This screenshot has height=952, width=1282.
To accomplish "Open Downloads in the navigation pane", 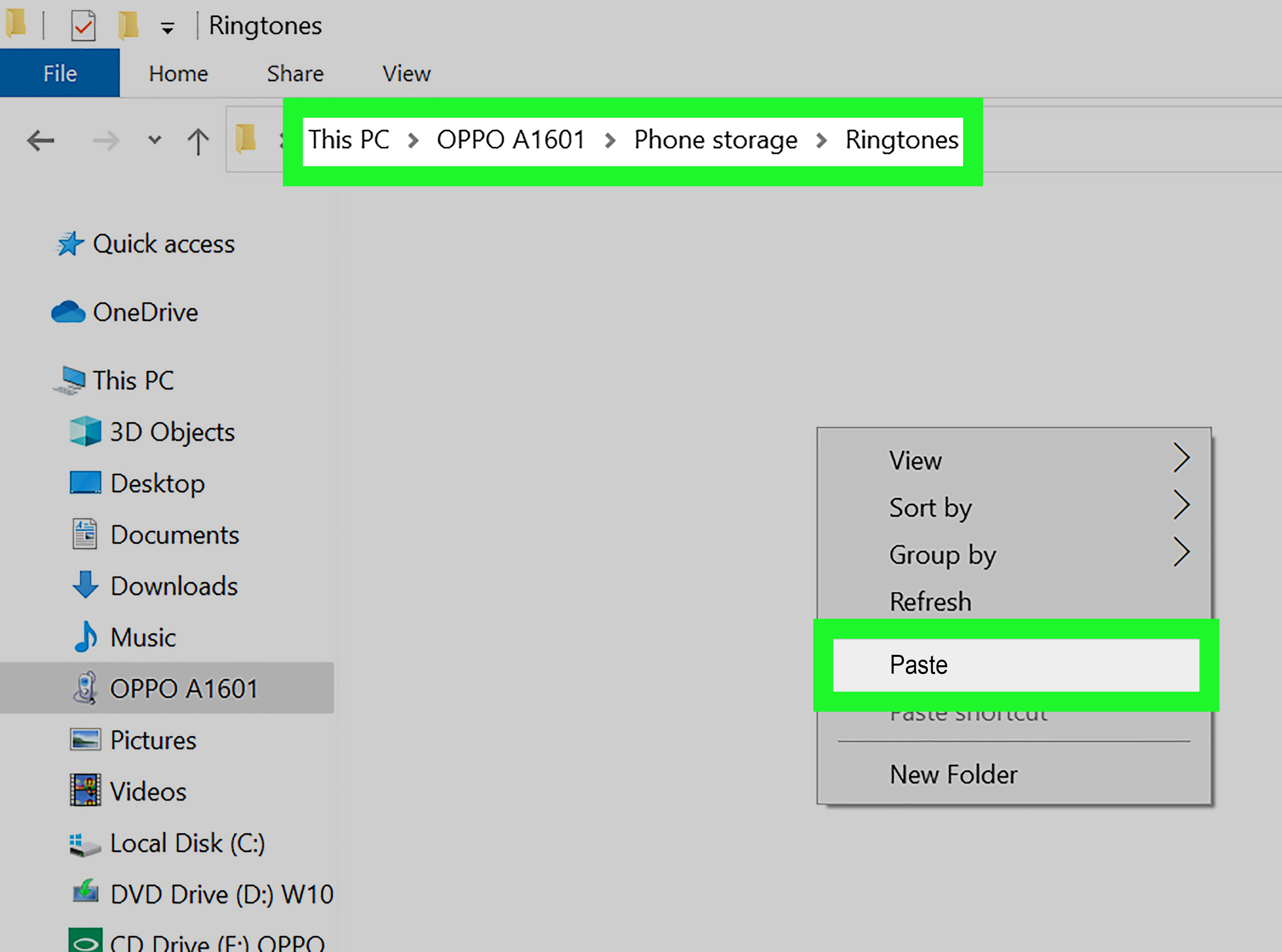I will (x=174, y=586).
